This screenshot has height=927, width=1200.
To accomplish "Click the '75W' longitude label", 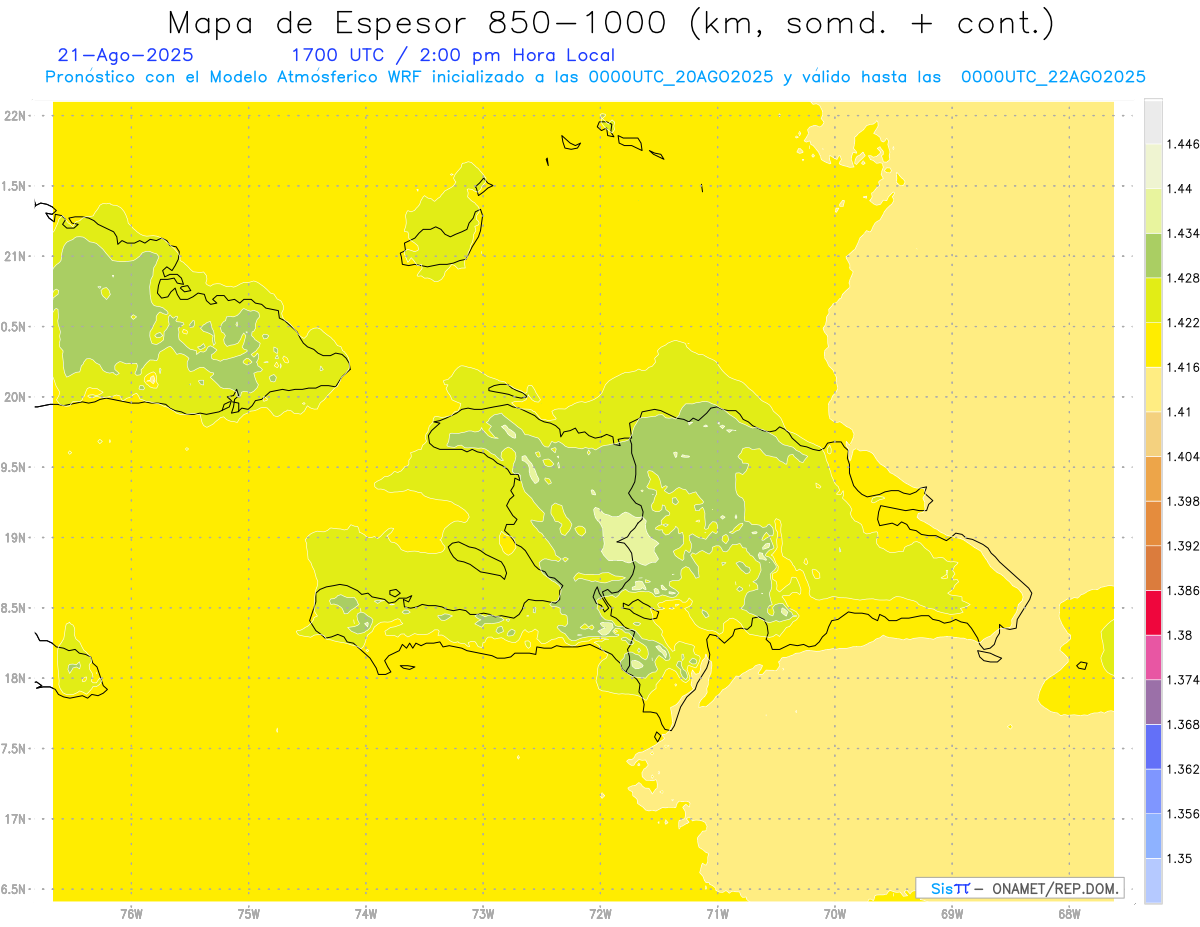I will tap(249, 914).
